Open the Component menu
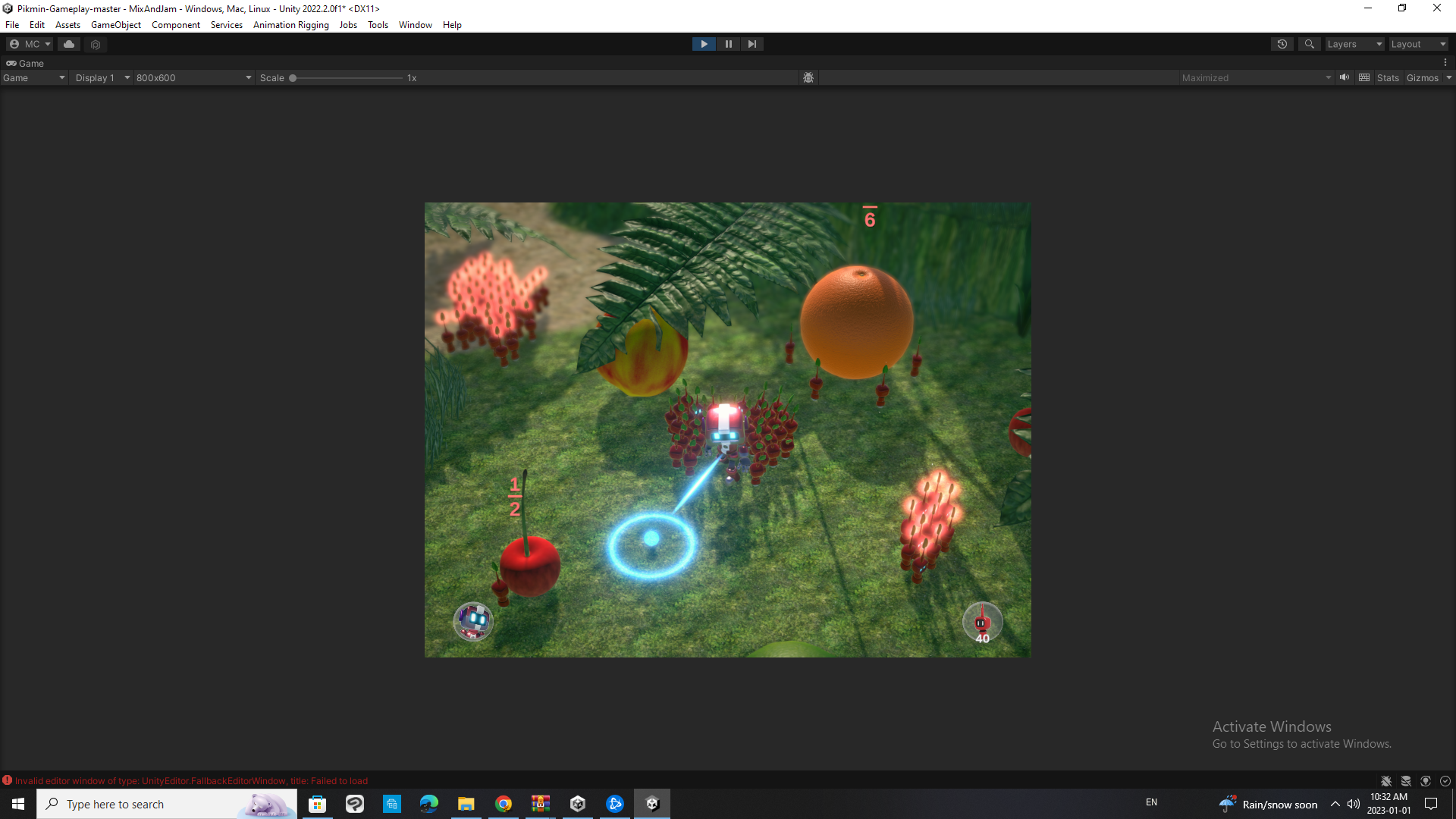This screenshot has width=1456, height=819. tap(176, 25)
